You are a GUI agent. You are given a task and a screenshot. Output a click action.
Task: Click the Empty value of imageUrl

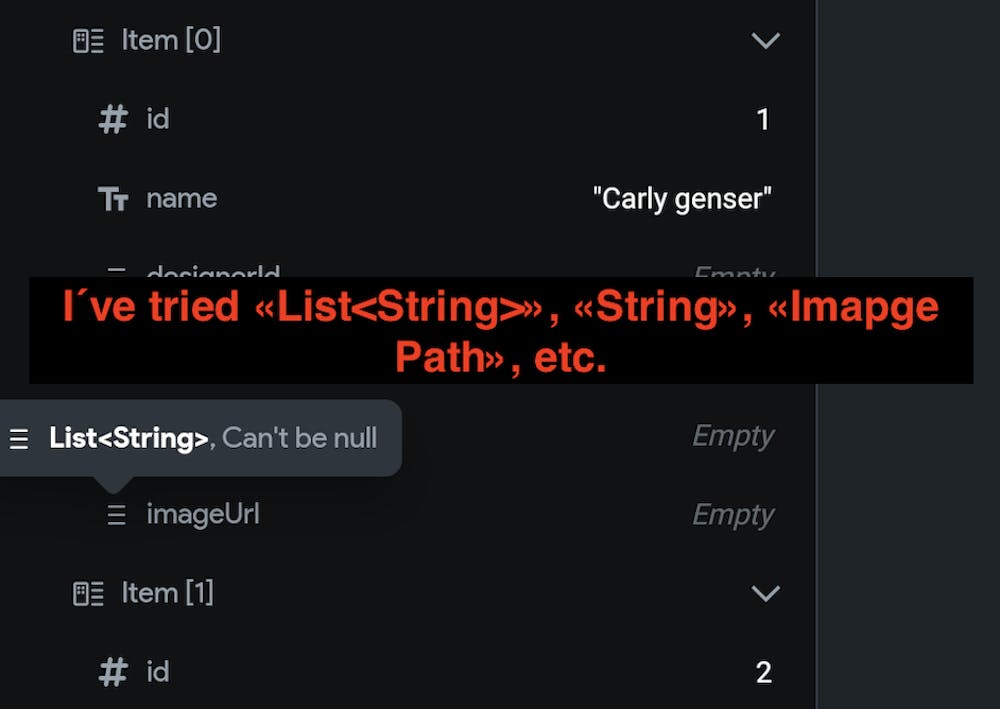coord(733,515)
